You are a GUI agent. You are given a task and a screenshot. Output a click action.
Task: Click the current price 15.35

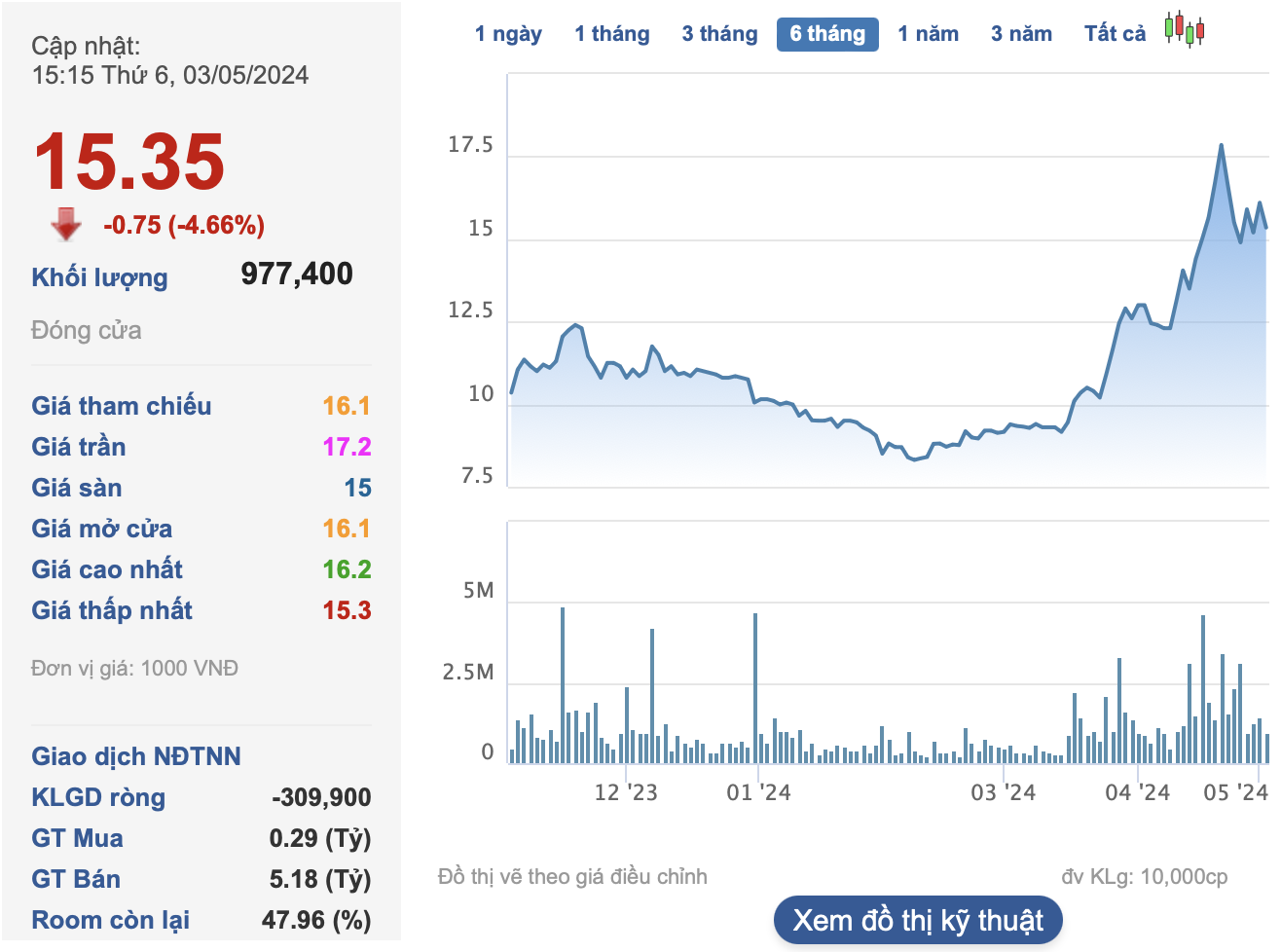(128, 162)
